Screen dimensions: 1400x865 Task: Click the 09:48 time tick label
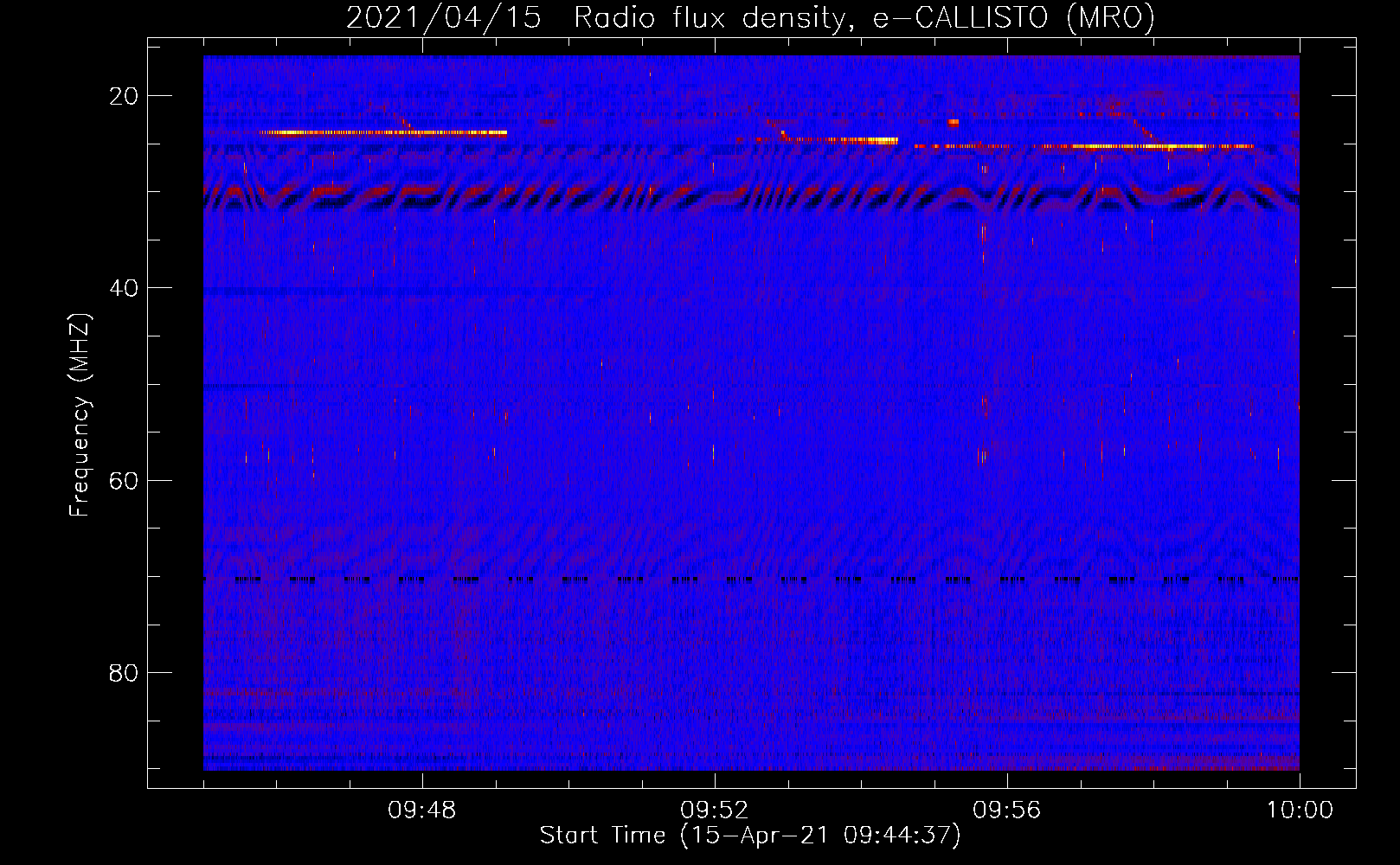(x=421, y=811)
